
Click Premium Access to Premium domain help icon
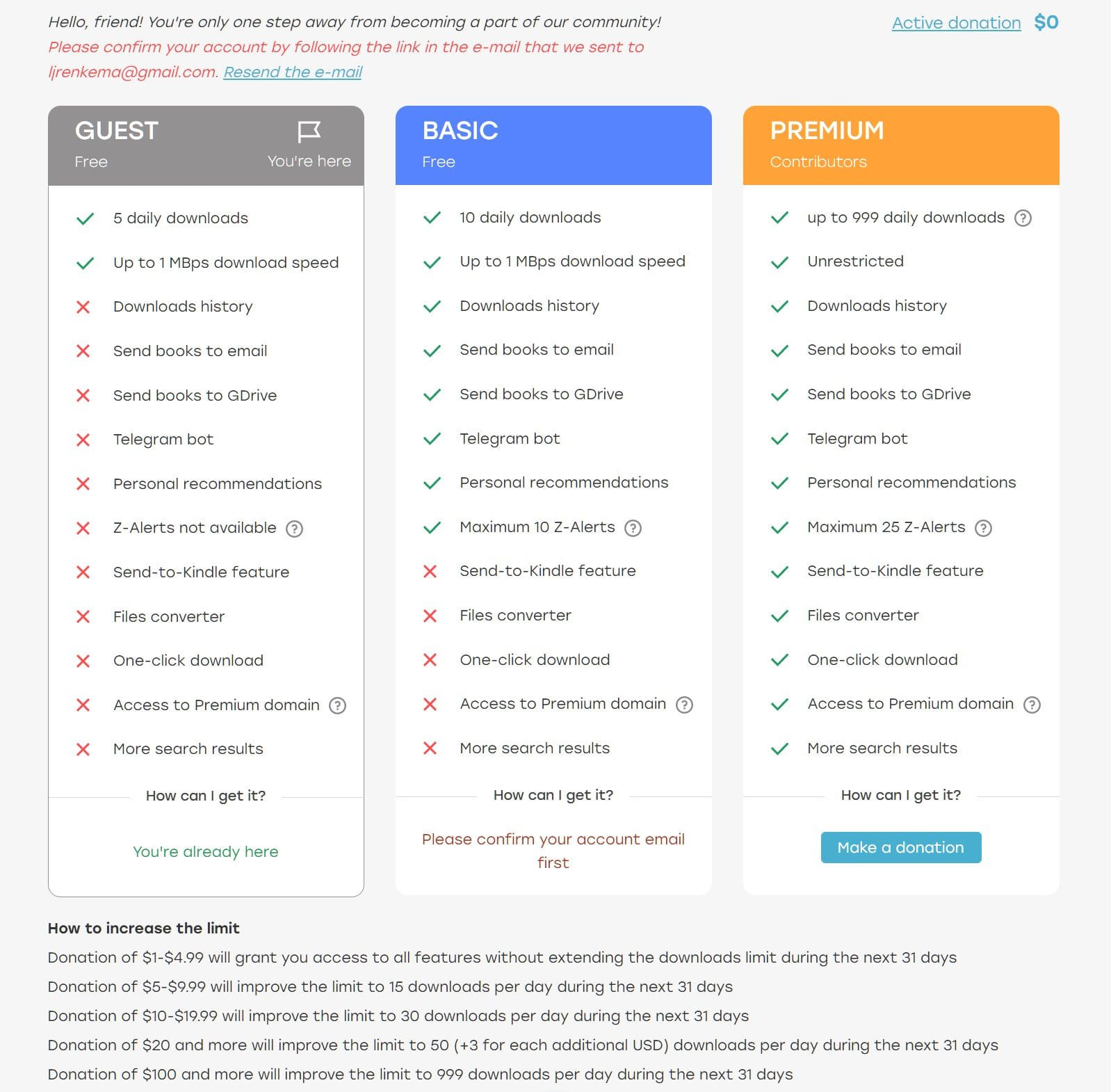click(x=1032, y=705)
